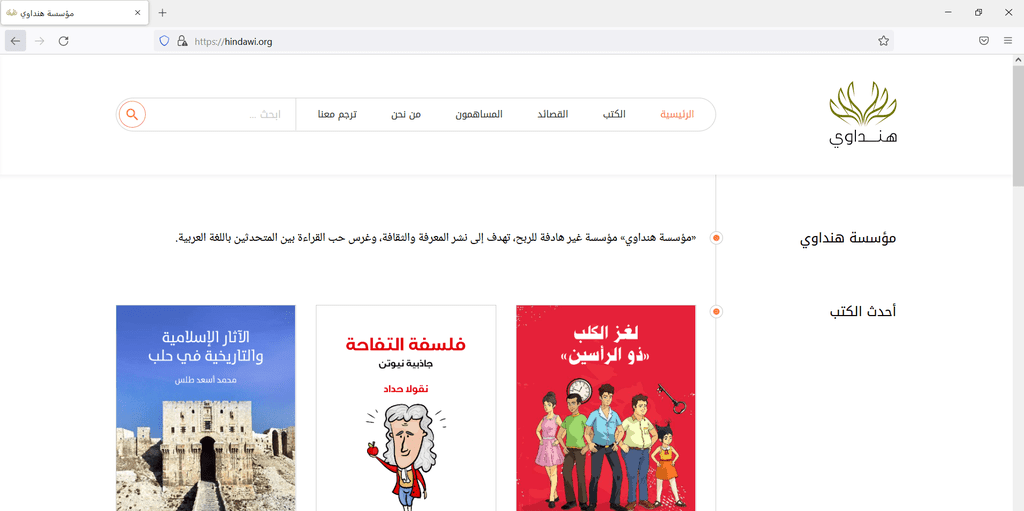Open the الكتب menu item

click(x=614, y=114)
